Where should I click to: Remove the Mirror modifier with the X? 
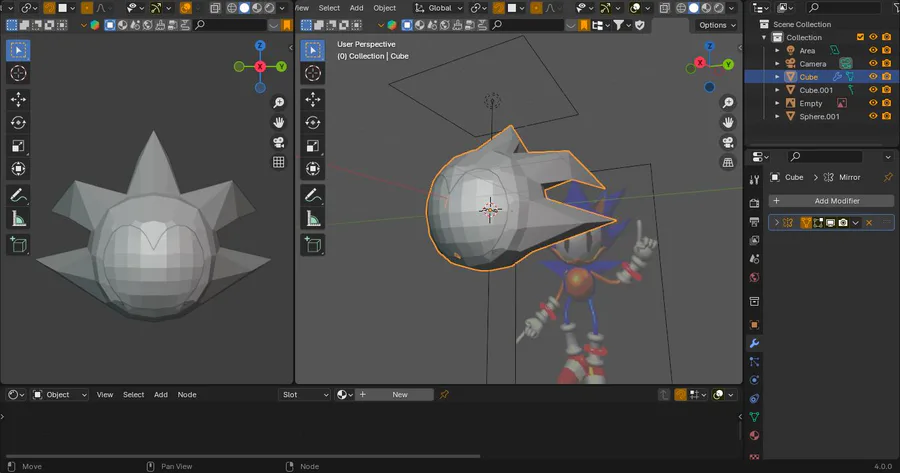coord(869,223)
